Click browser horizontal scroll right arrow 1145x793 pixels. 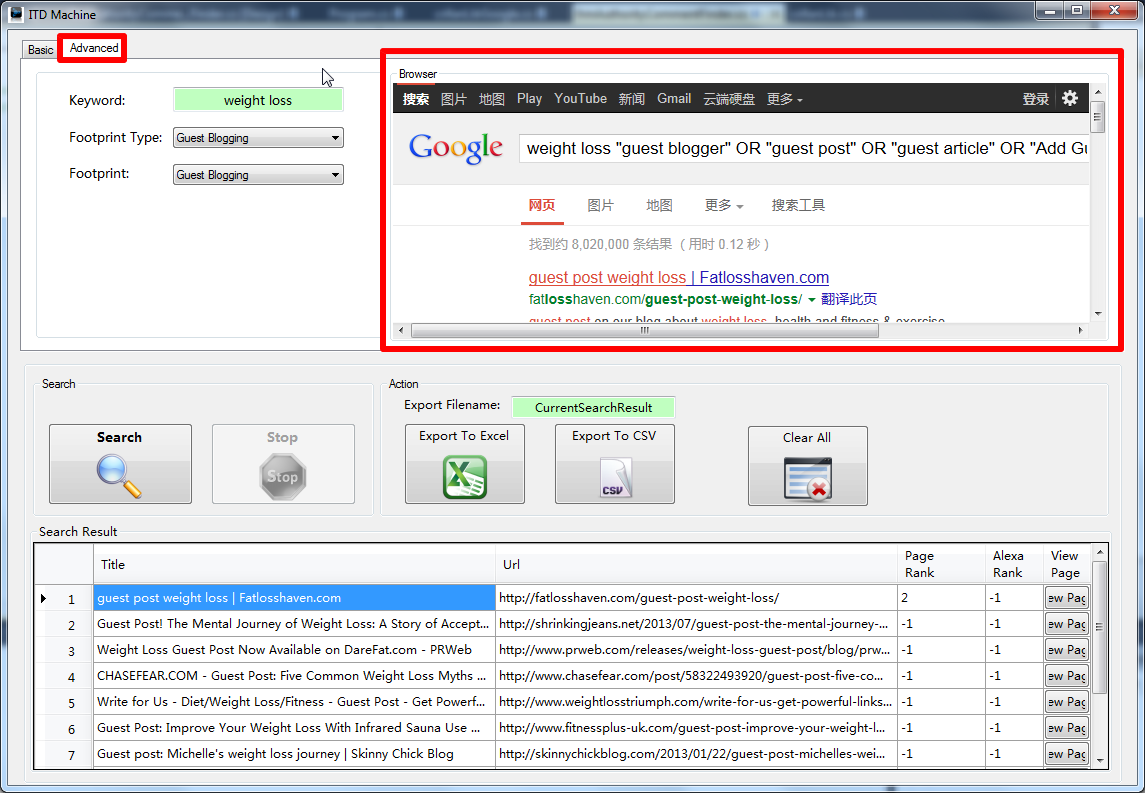coord(1081,330)
